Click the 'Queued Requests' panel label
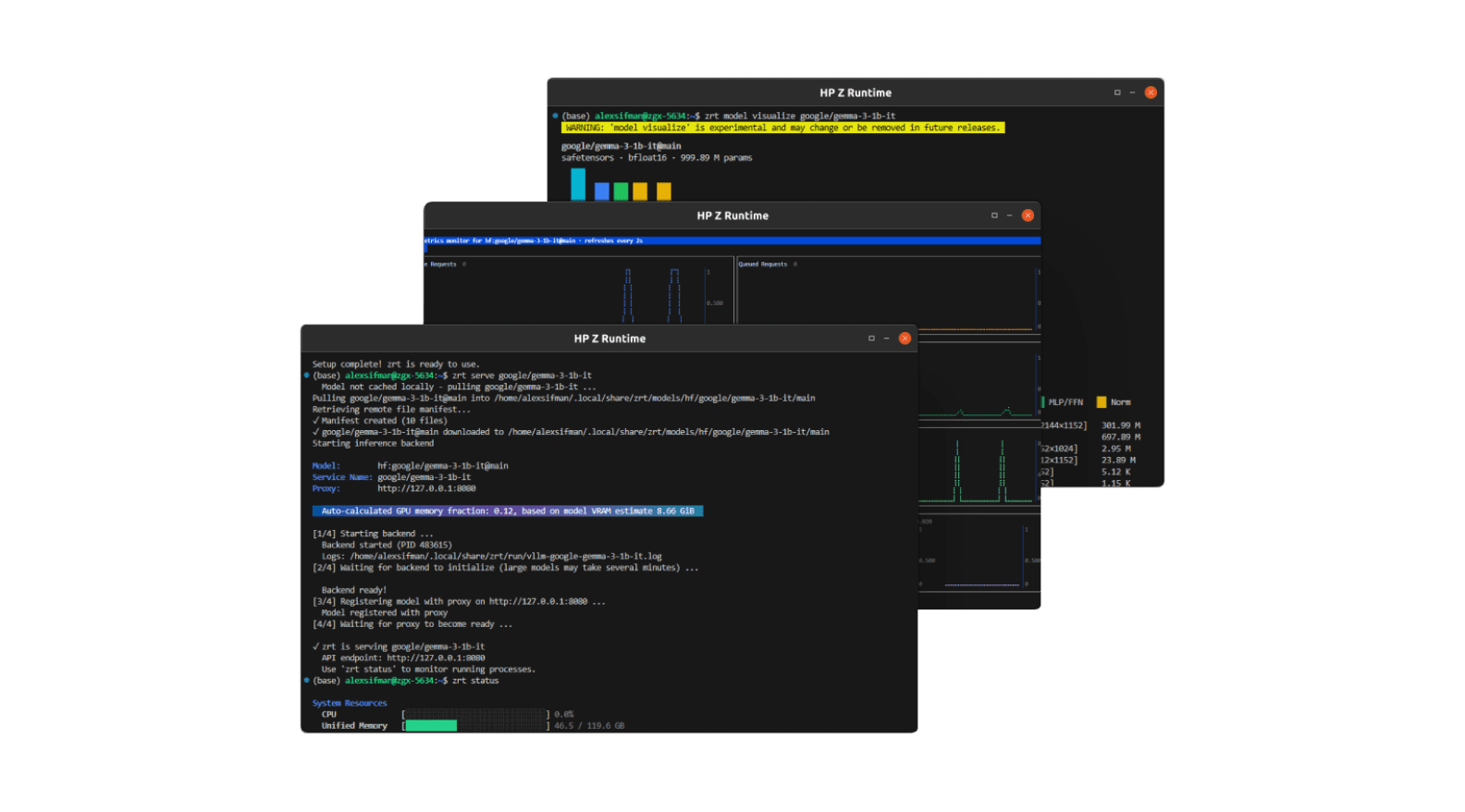1465x812 pixels. 763,265
